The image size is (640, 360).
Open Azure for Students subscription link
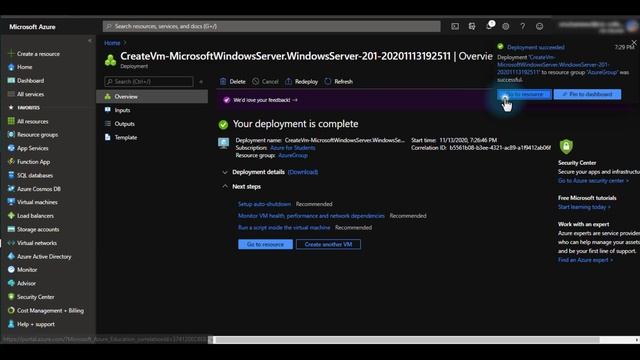(293, 148)
